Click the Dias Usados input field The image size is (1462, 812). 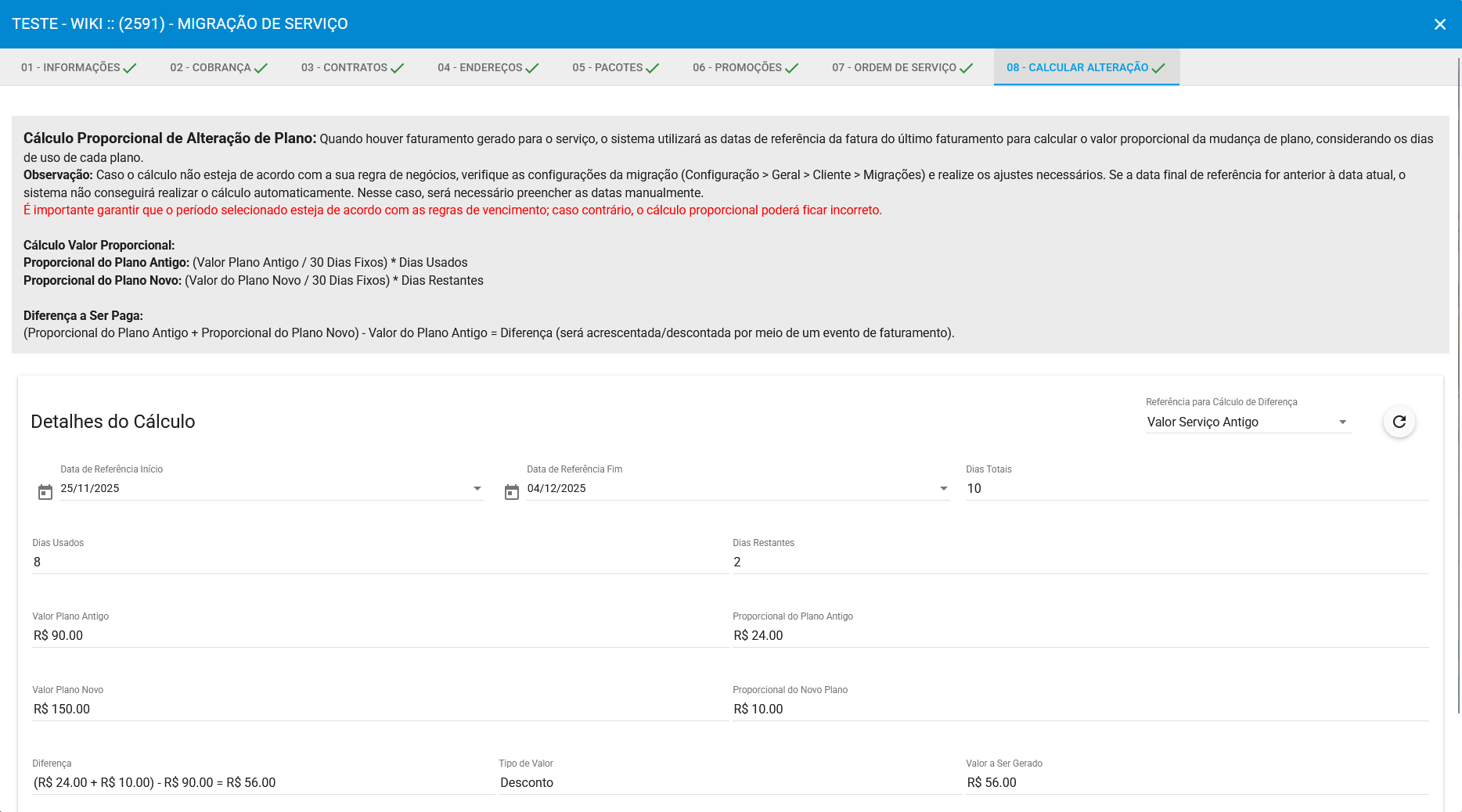coord(380,562)
